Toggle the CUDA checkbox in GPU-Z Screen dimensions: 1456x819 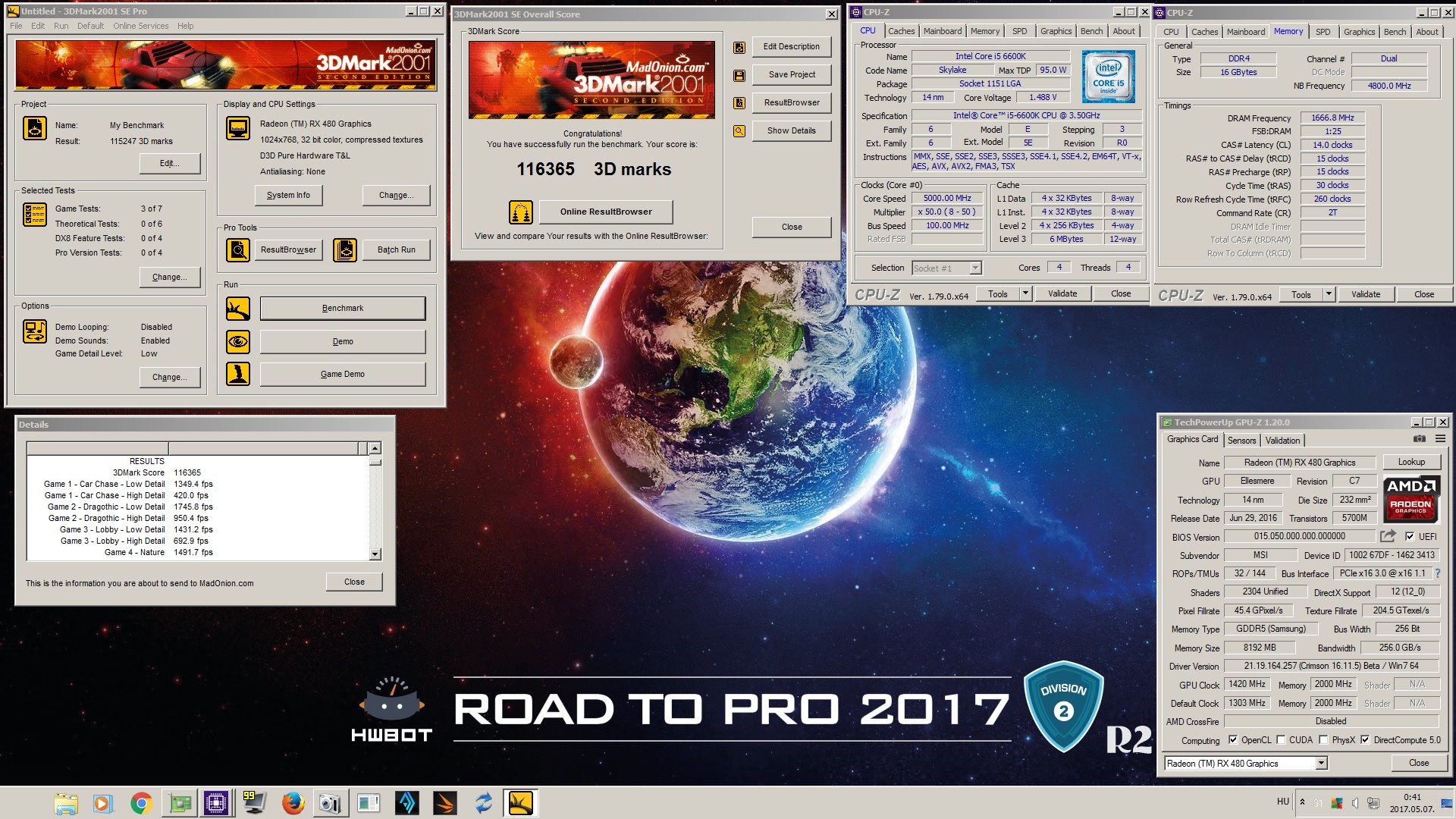point(1281,740)
